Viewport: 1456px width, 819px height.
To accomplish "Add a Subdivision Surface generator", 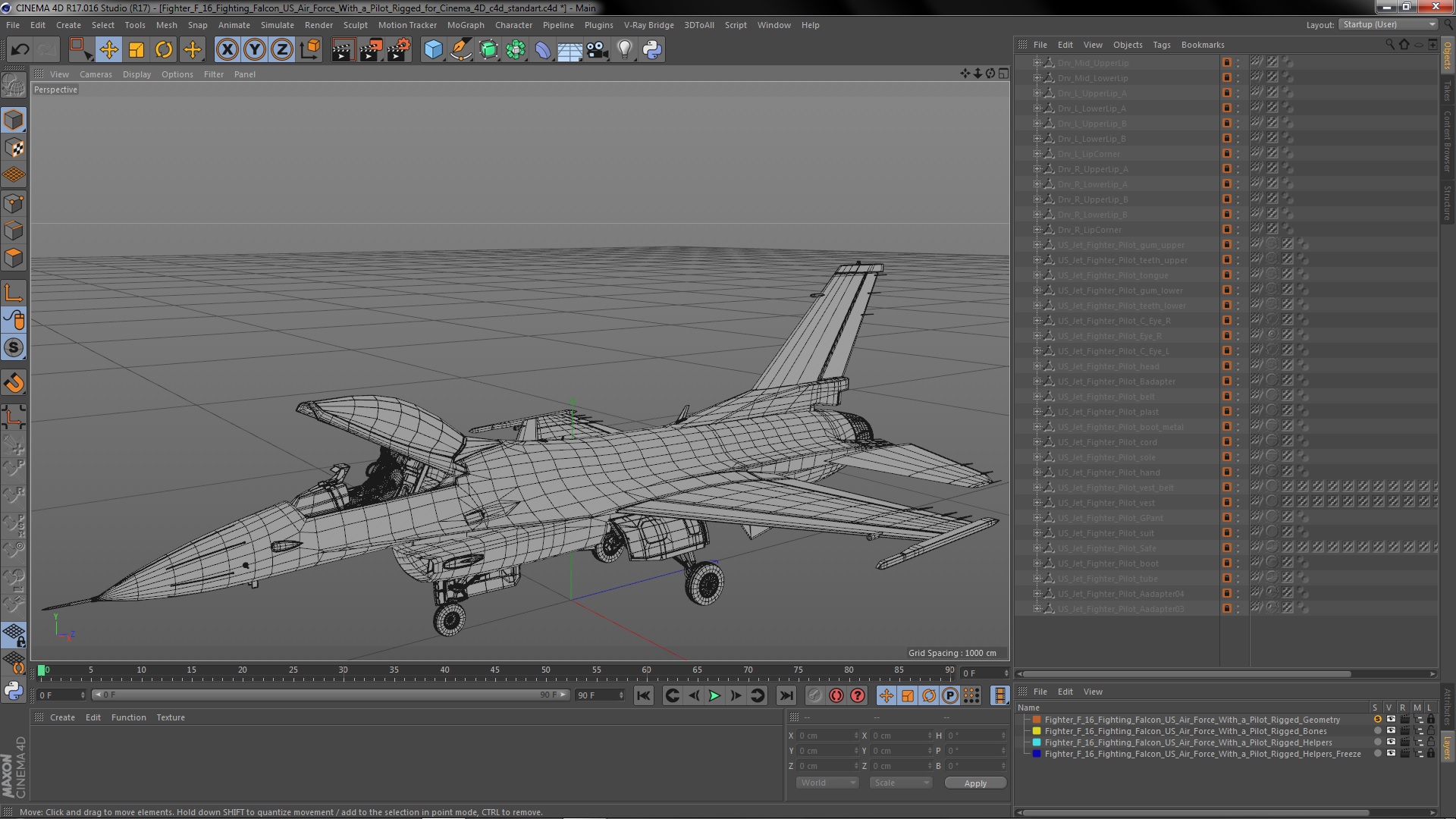I will [x=488, y=50].
